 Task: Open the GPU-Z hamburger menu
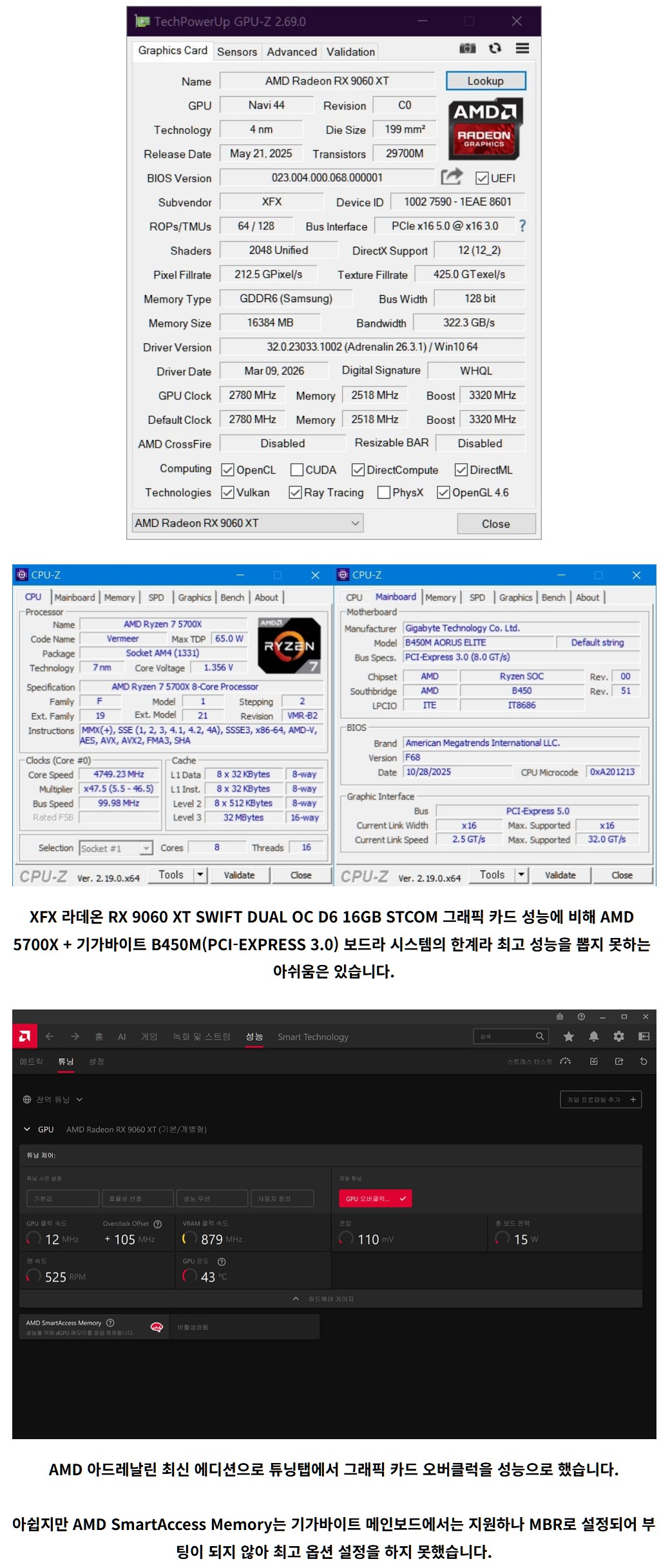[x=522, y=48]
